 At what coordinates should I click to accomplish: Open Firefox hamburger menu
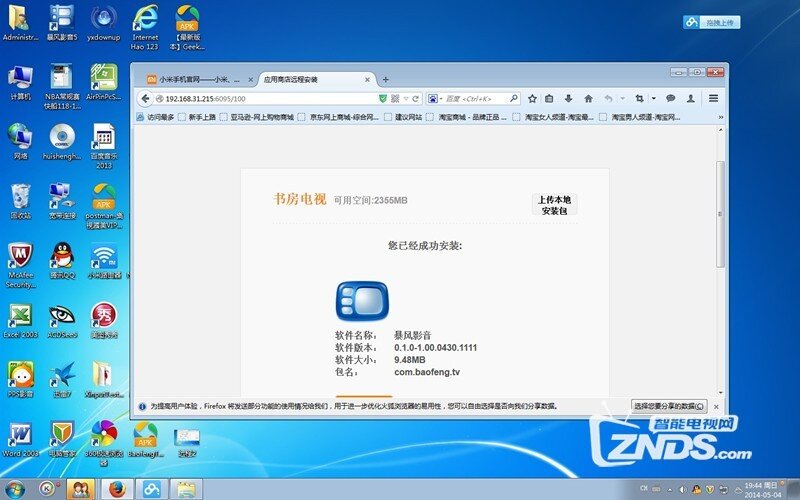coord(713,98)
